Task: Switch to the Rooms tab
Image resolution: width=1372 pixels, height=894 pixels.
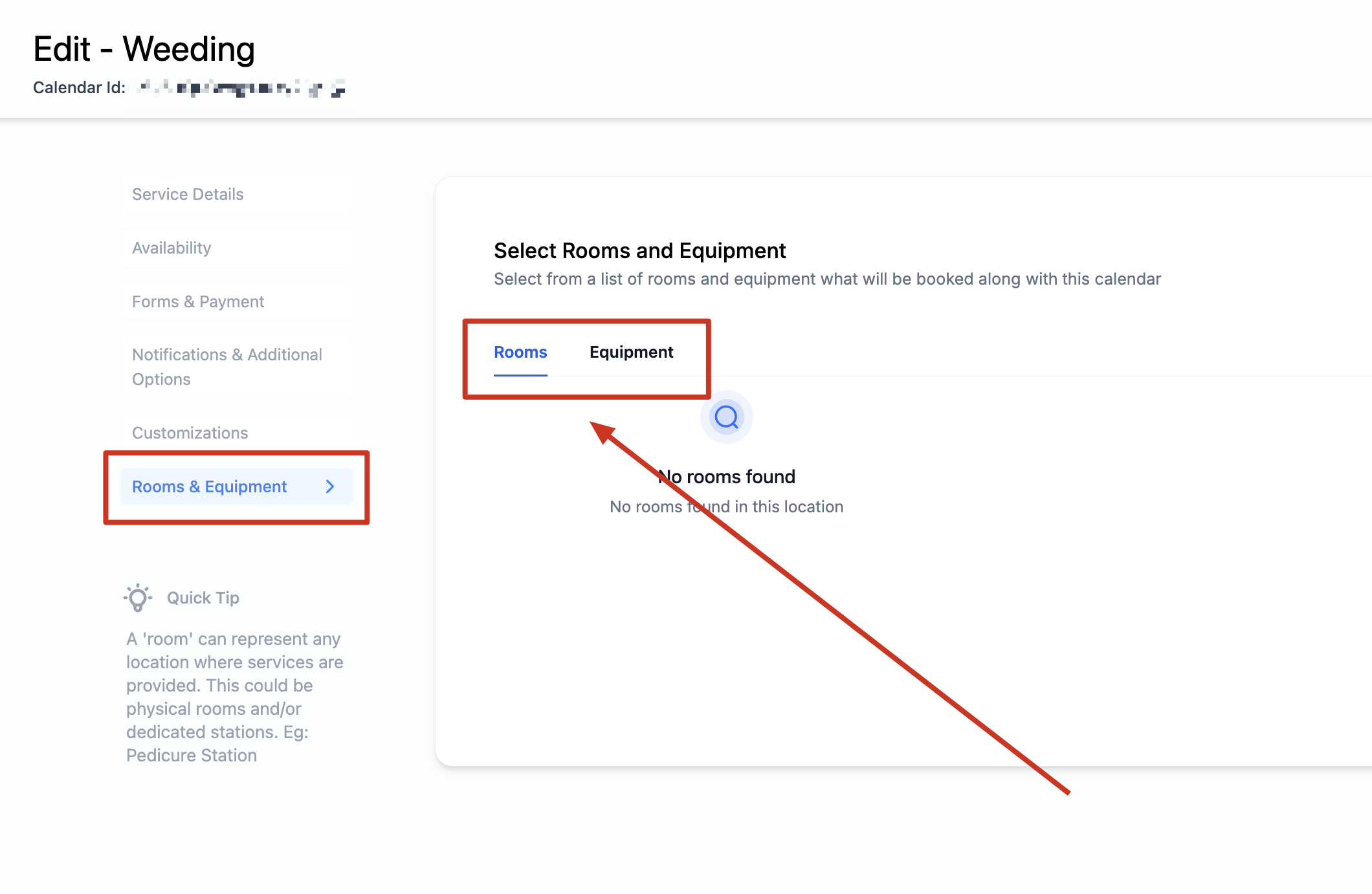Action: 520,352
